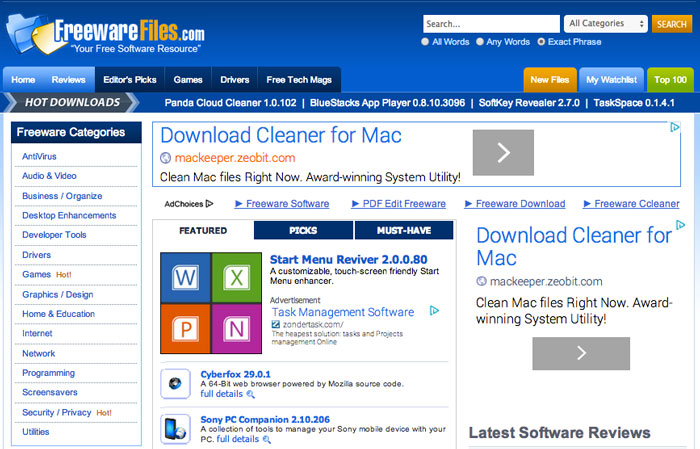Open Free Tech Mags in nav bar
This screenshot has height=449, width=700.
tap(299, 80)
